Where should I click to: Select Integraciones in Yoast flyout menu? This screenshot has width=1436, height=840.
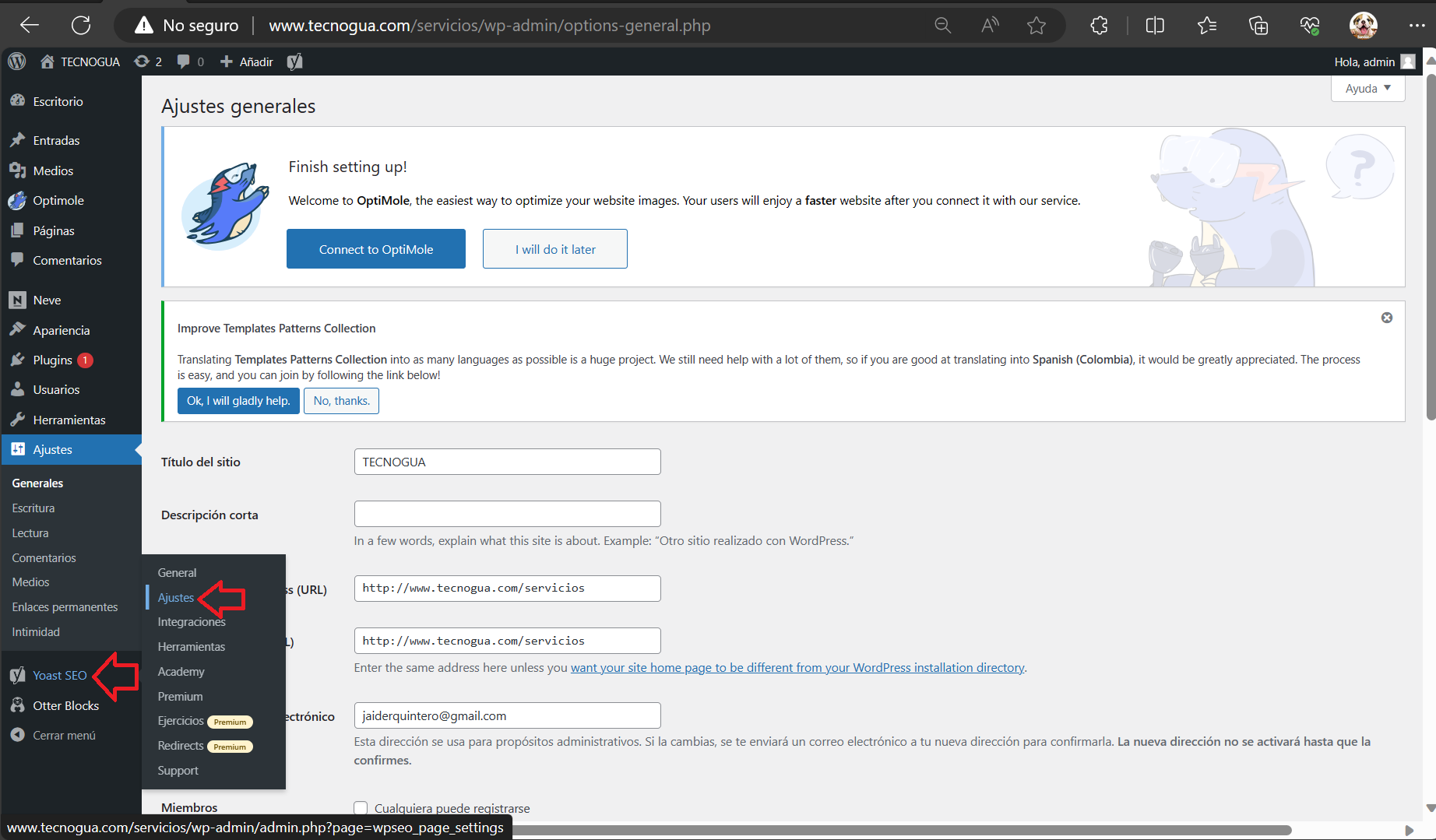click(x=192, y=621)
